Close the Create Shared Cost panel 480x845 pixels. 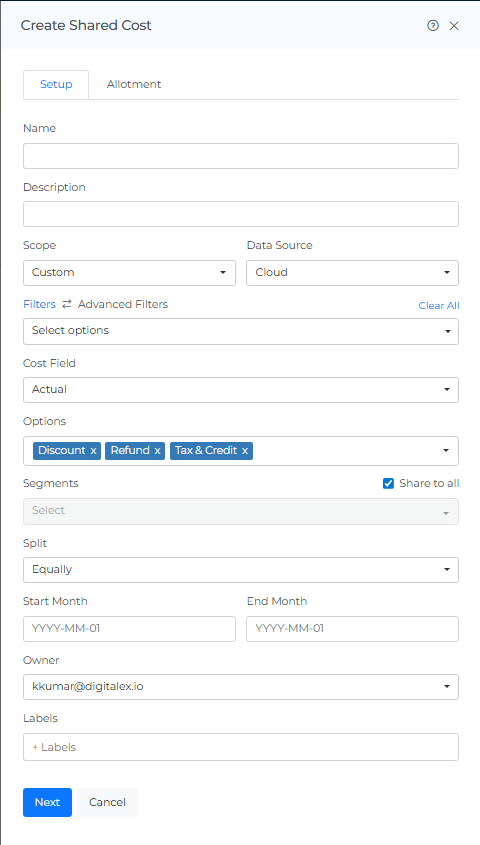click(x=454, y=25)
